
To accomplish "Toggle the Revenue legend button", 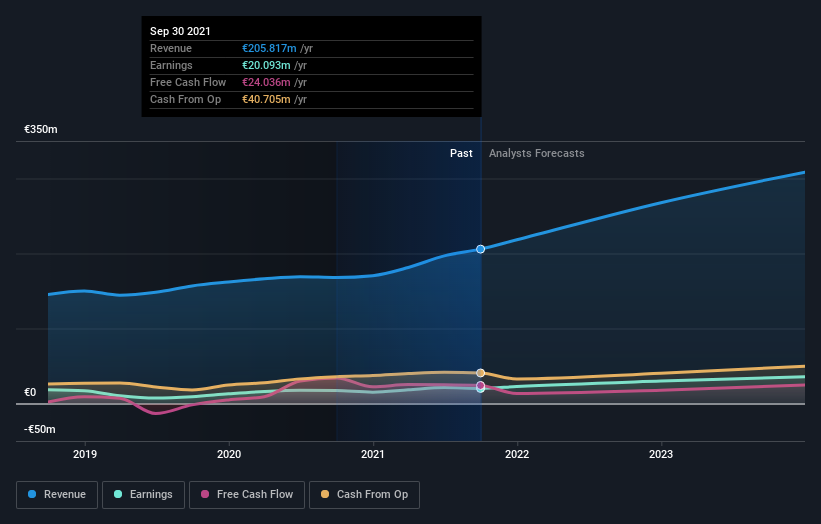I will [x=57, y=495].
